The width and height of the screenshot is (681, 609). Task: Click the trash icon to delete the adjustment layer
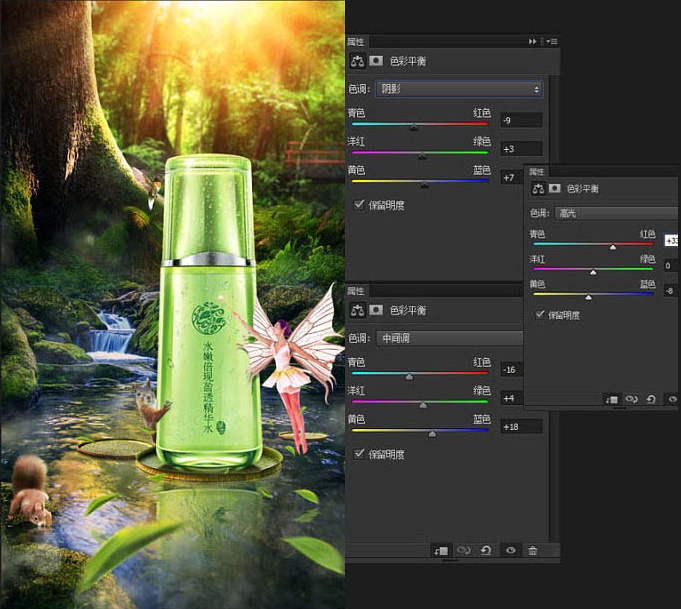533,550
